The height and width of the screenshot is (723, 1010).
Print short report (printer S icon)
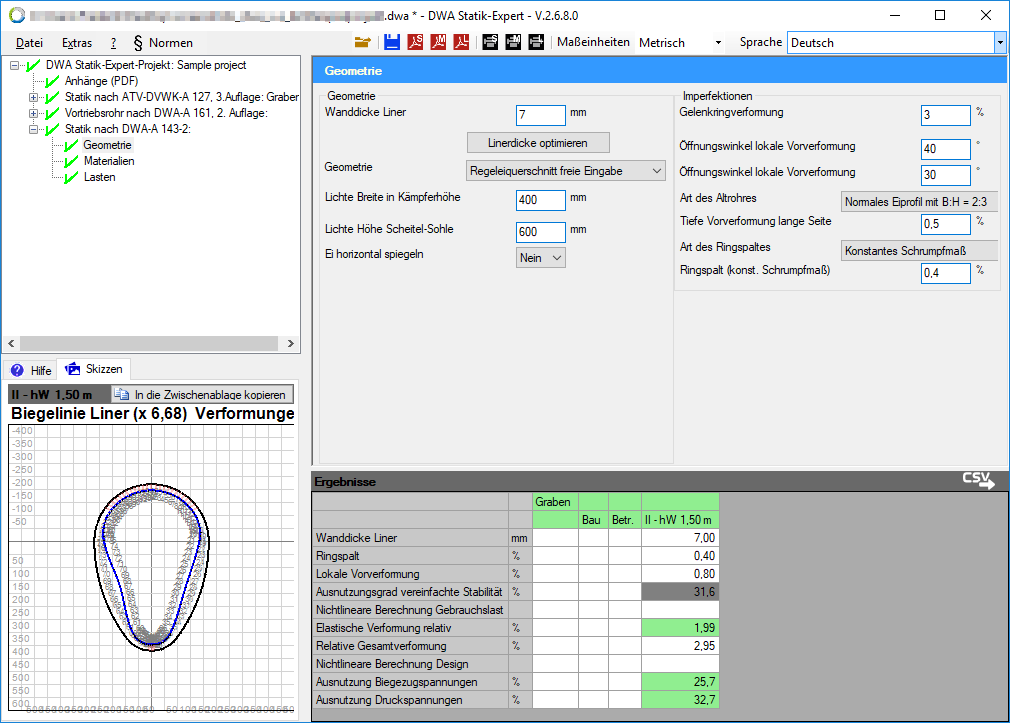click(490, 42)
